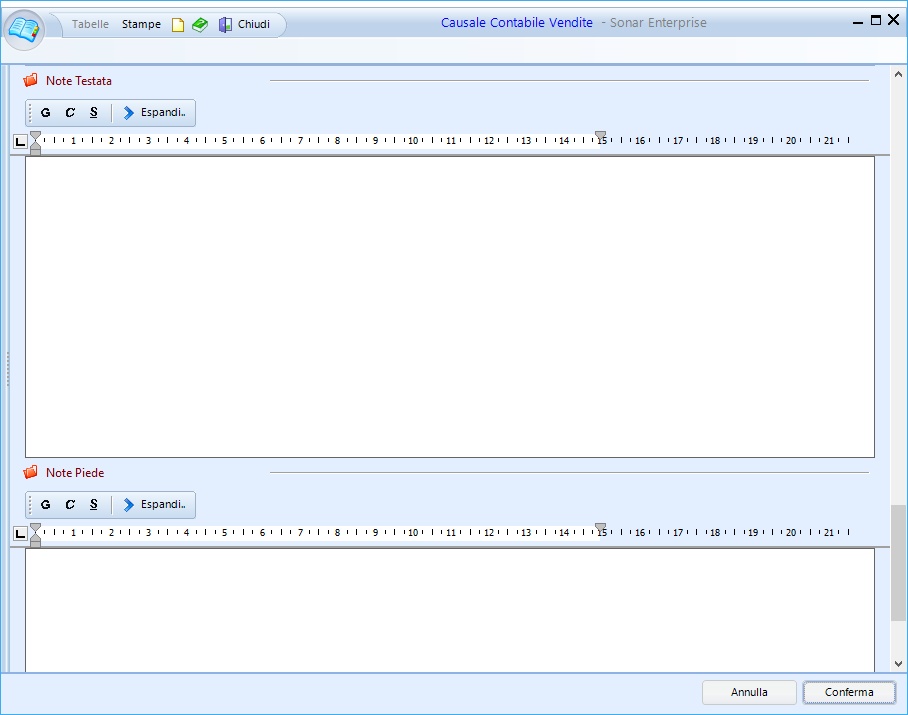
Task: Click the Chiudi door icon
Action: [225, 25]
